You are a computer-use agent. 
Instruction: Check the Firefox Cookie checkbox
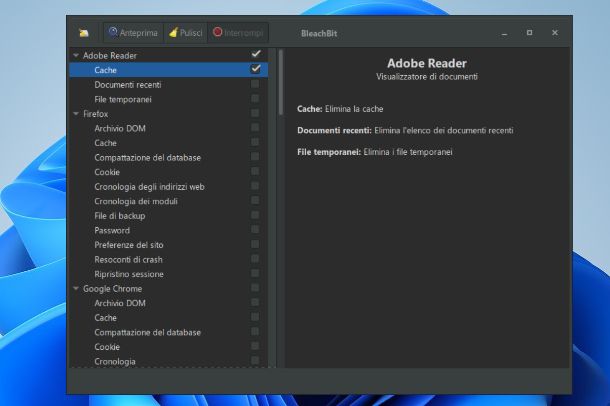click(x=255, y=171)
